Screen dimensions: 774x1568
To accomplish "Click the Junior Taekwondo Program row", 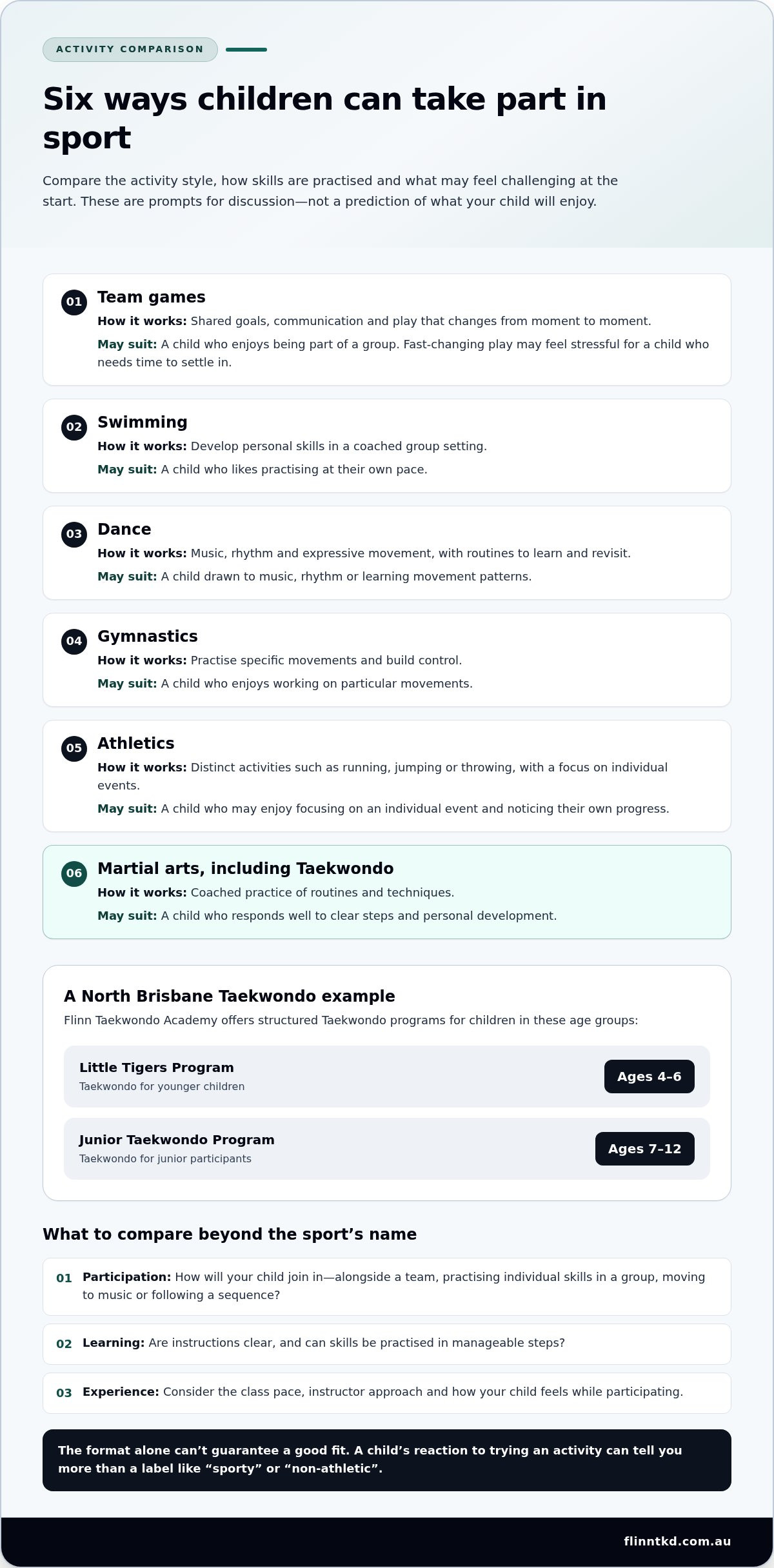I will [387, 1149].
